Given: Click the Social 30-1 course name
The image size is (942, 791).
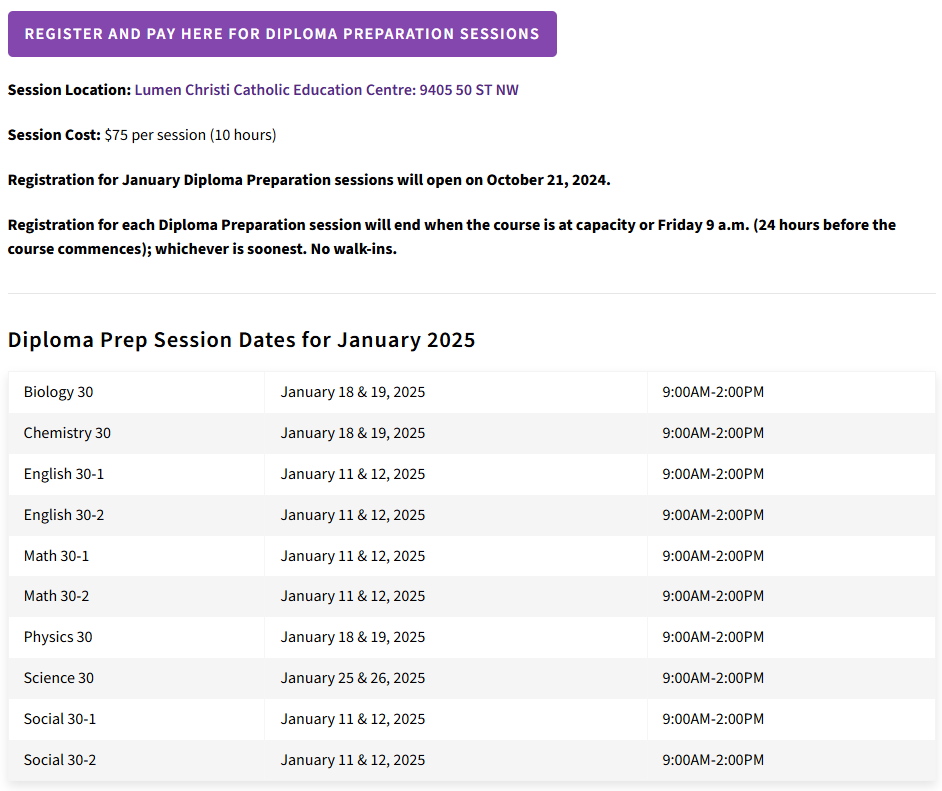Looking at the screenshot, I should 60,719.
